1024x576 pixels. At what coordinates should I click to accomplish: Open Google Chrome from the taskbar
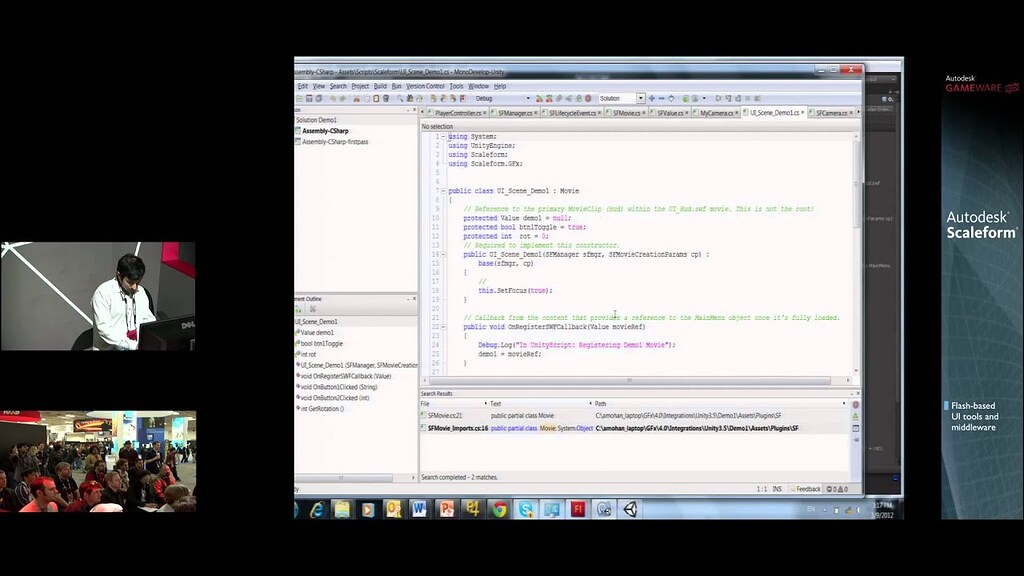498,508
